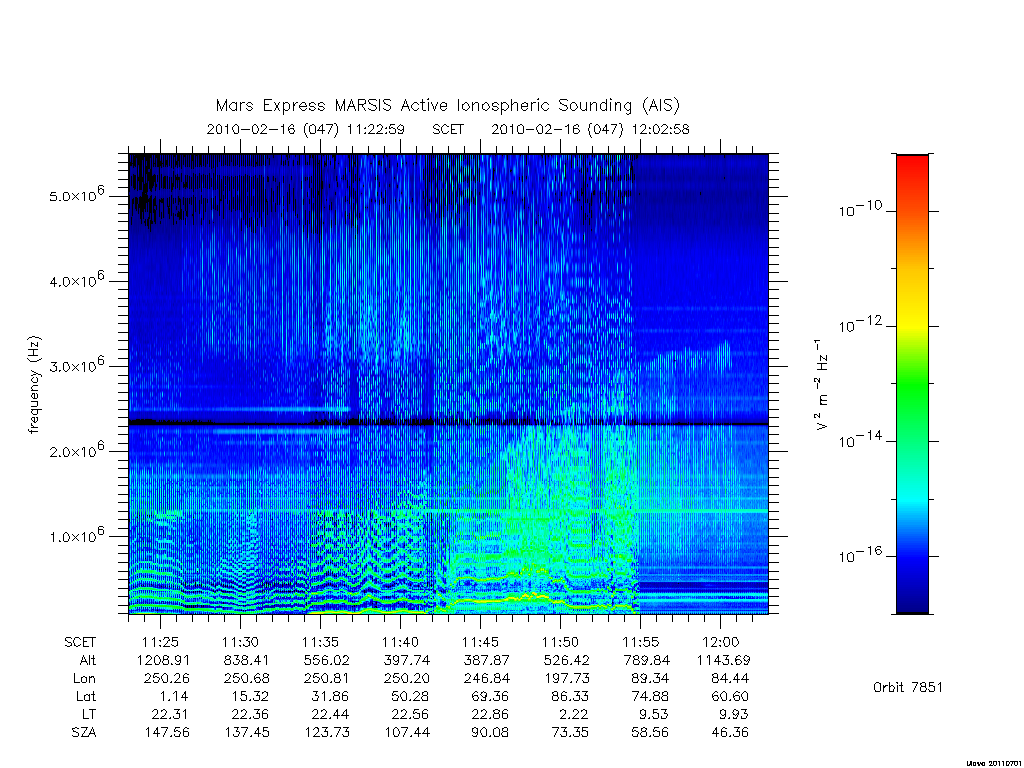1024x768 pixels.
Task: Click the end timestamp '2010-02-16 (047) 12:02:58'
Action: coord(590,129)
